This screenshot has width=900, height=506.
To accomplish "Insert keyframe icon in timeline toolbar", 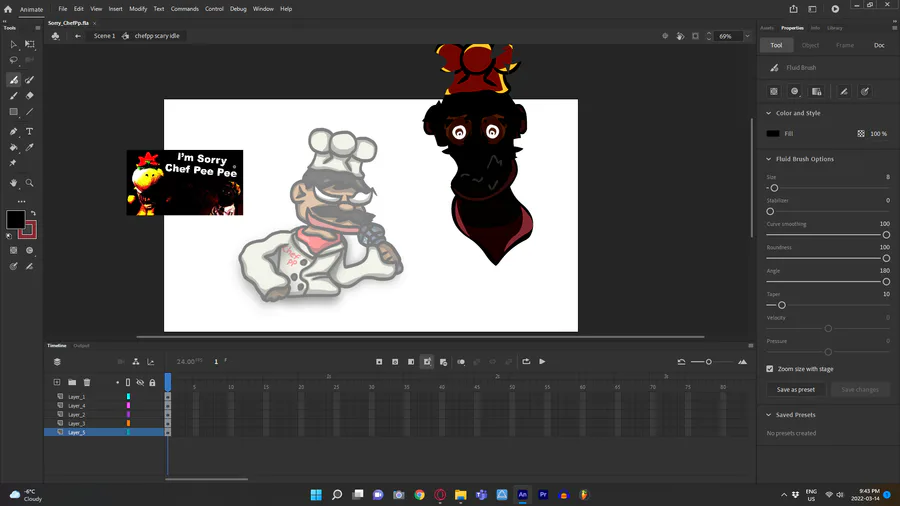I will click(379, 361).
